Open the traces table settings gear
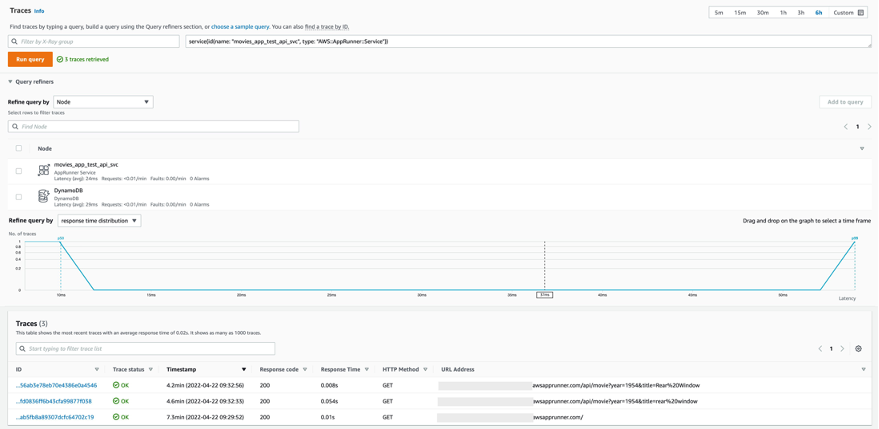Viewport: 879px width, 429px height. (858, 349)
